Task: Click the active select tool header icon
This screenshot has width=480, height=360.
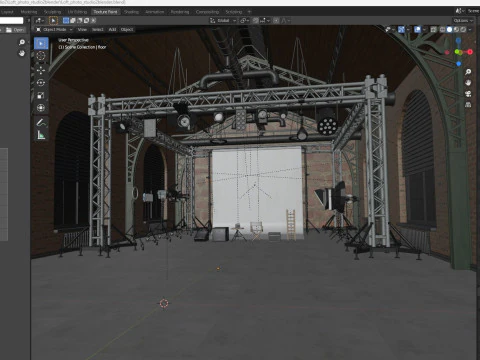Action: [53, 21]
